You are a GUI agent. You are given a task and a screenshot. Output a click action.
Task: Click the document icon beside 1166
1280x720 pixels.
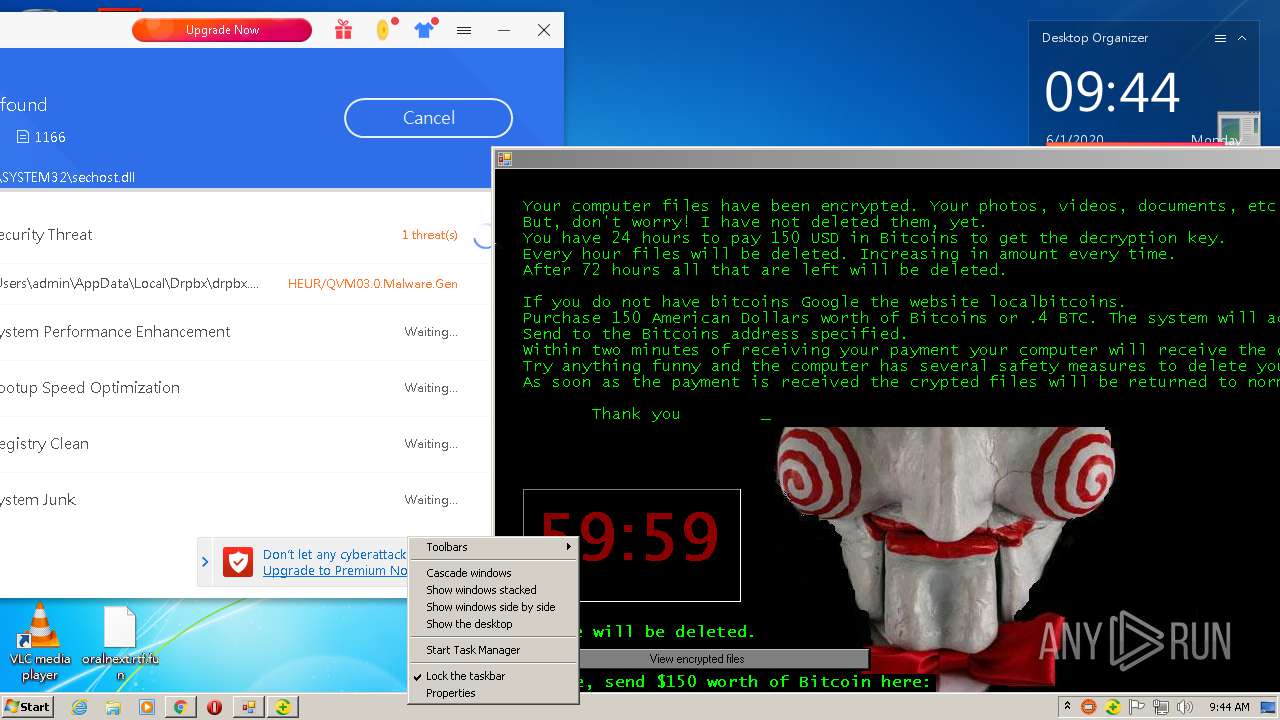22,137
